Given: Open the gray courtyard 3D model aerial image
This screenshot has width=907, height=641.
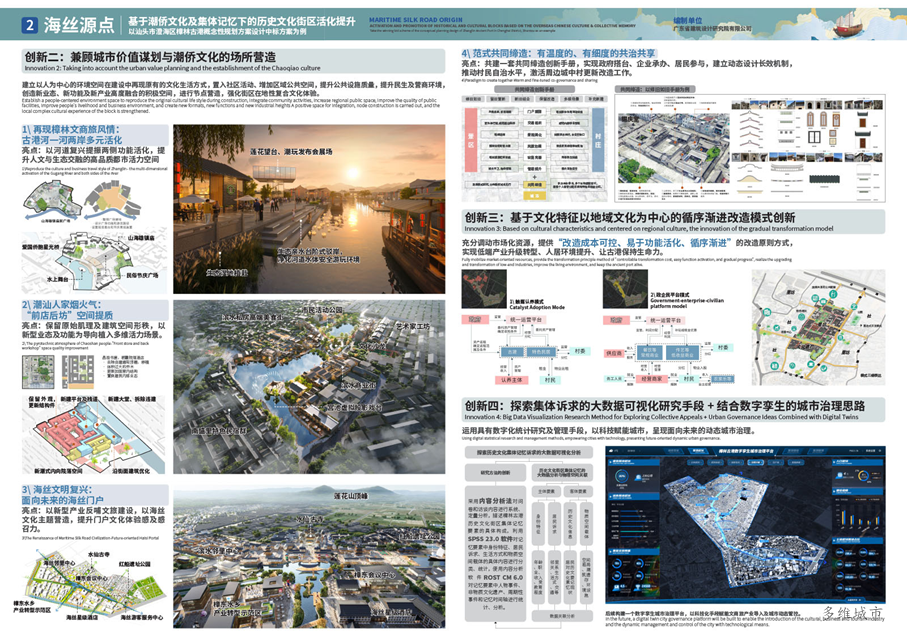Looking at the screenshot, I should pyautogui.click(x=673, y=147).
